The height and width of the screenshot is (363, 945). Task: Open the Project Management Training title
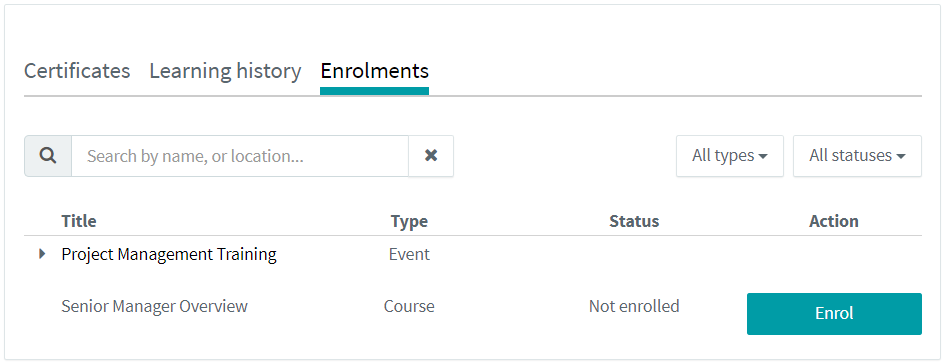pos(169,254)
